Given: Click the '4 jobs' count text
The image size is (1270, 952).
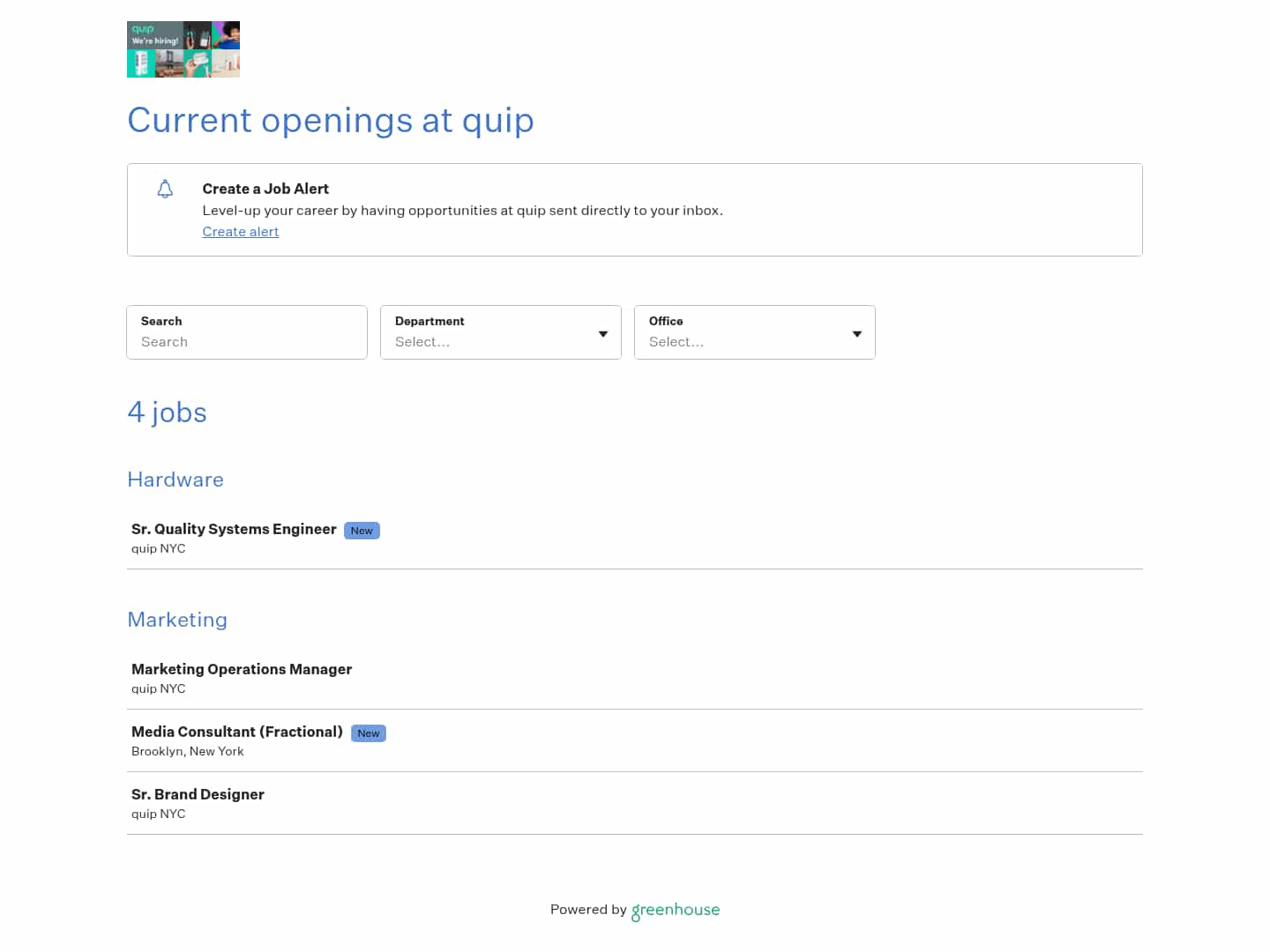Looking at the screenshot, I should pos(167,413).
